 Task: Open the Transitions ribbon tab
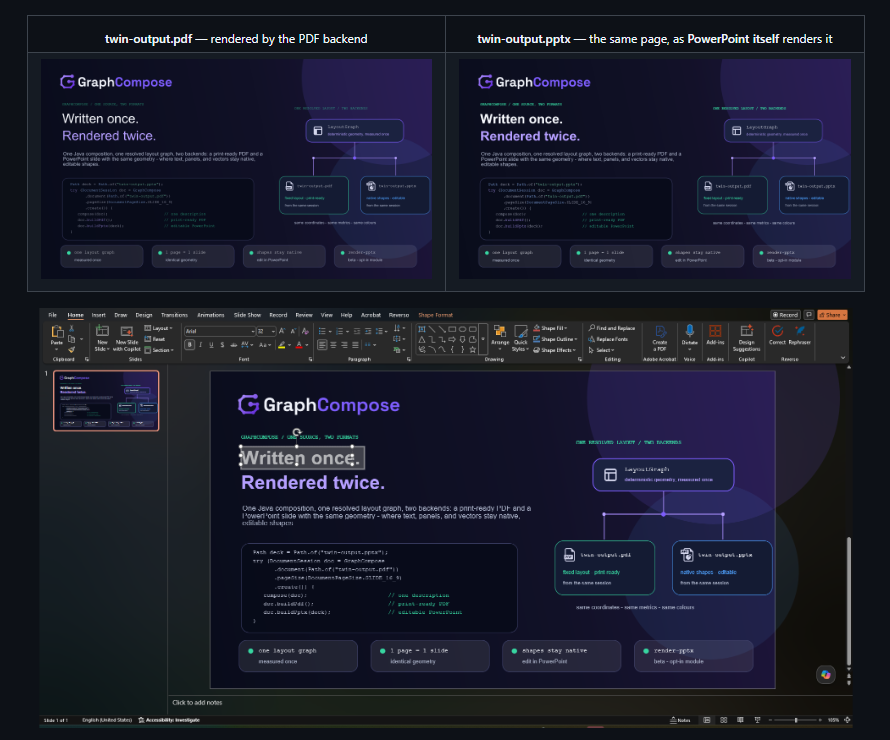[174, 315]
